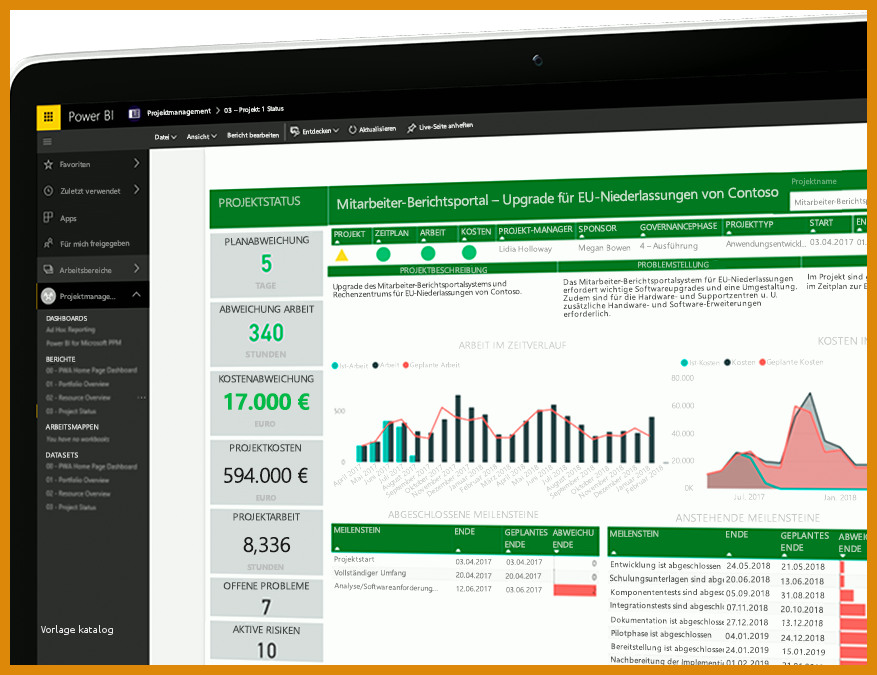Viewport: 877px width, 675px height.
Task: Open Ad Hoc Reporting dashboard link
Action: 70,330
